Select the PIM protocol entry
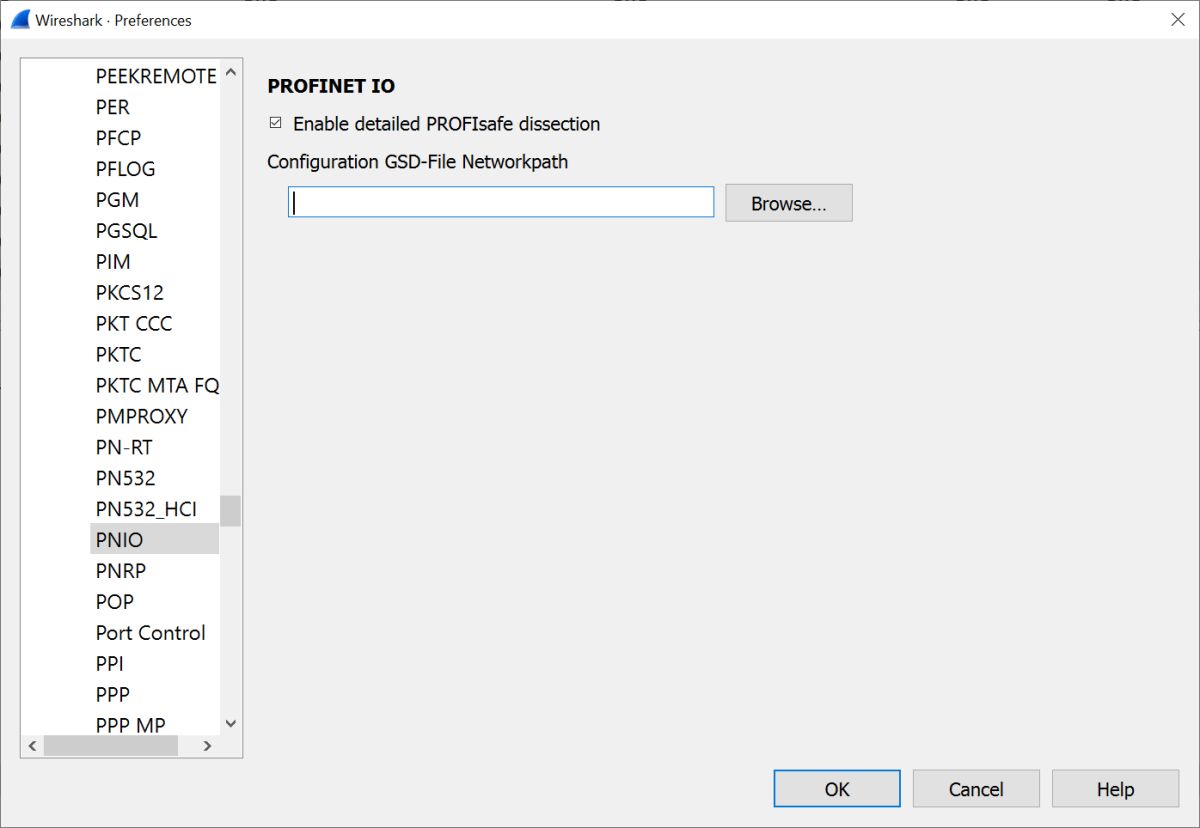The width and height of the screenshot is (1200, 828). 113,262
